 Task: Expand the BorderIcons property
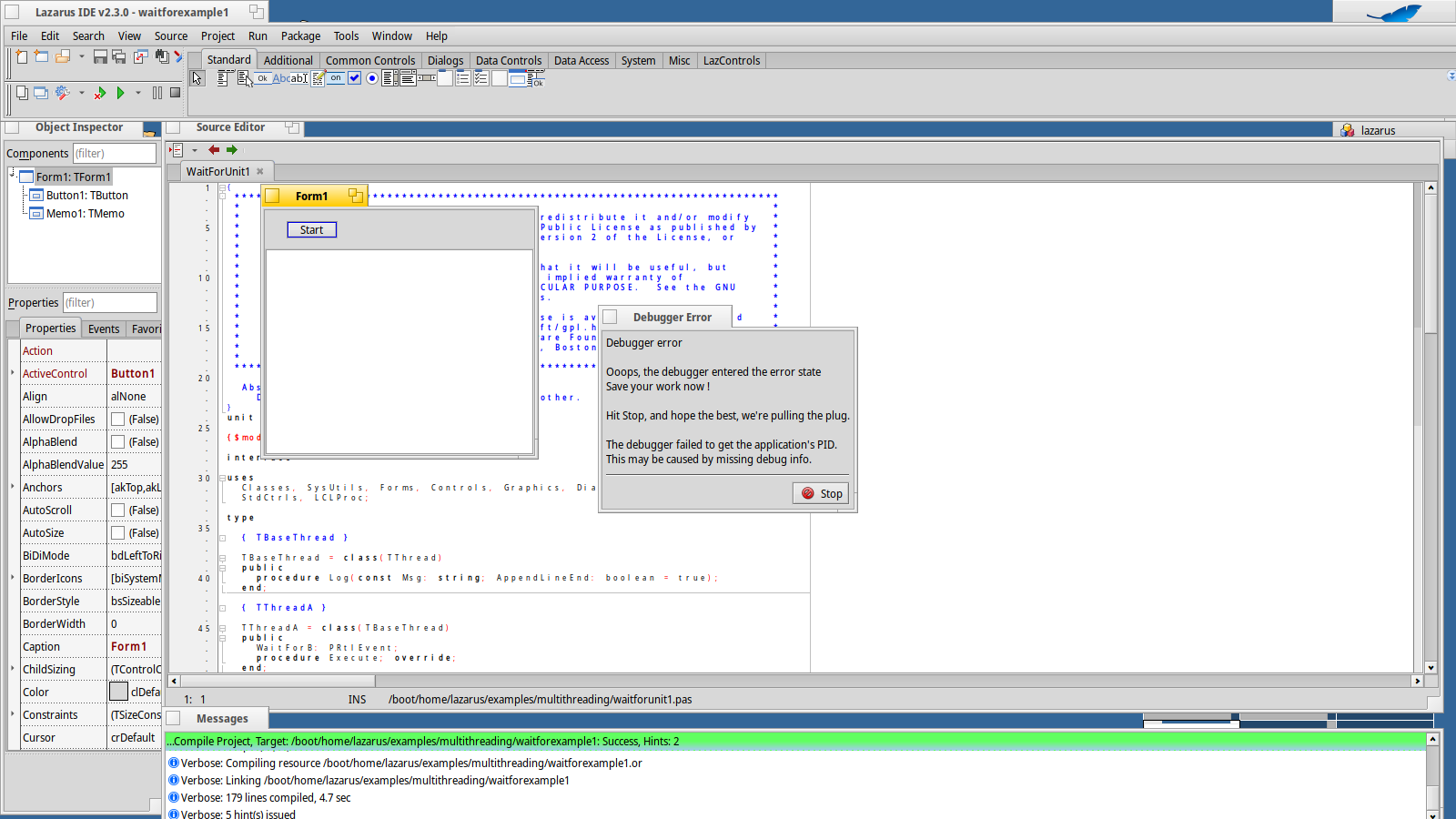(x=13, y=578)
